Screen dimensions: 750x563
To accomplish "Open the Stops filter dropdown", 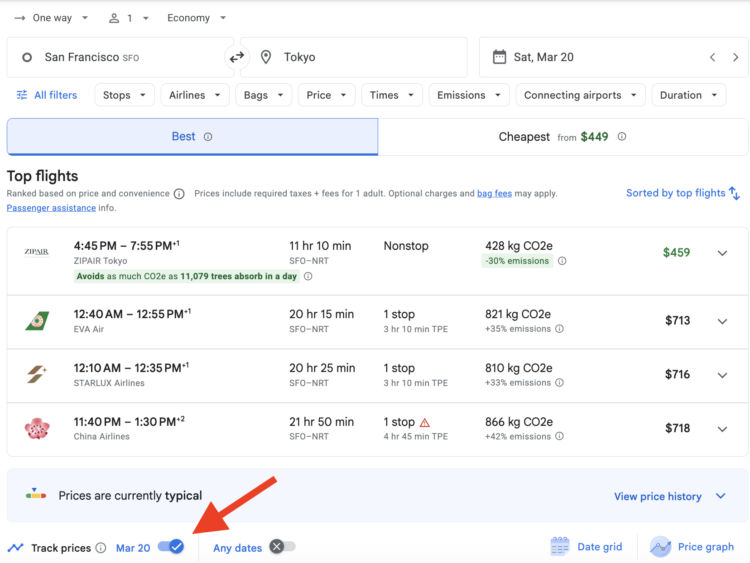I will tap(124, 95).
